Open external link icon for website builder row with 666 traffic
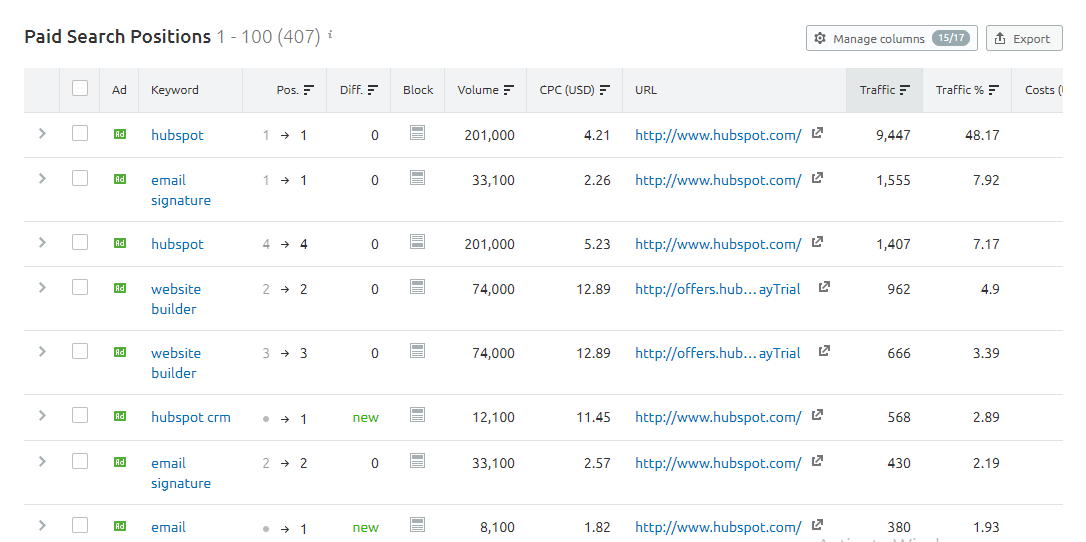The width and height of the screenshot is (1086, 542). [x=824, y=351]
